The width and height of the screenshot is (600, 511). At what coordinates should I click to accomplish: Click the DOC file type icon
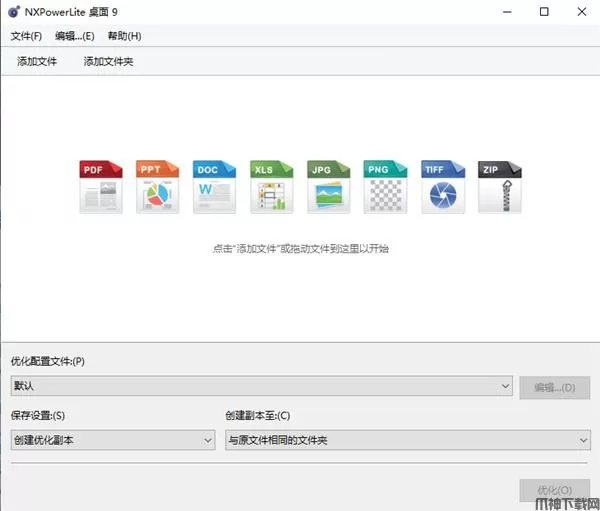[x=214, y=186]
